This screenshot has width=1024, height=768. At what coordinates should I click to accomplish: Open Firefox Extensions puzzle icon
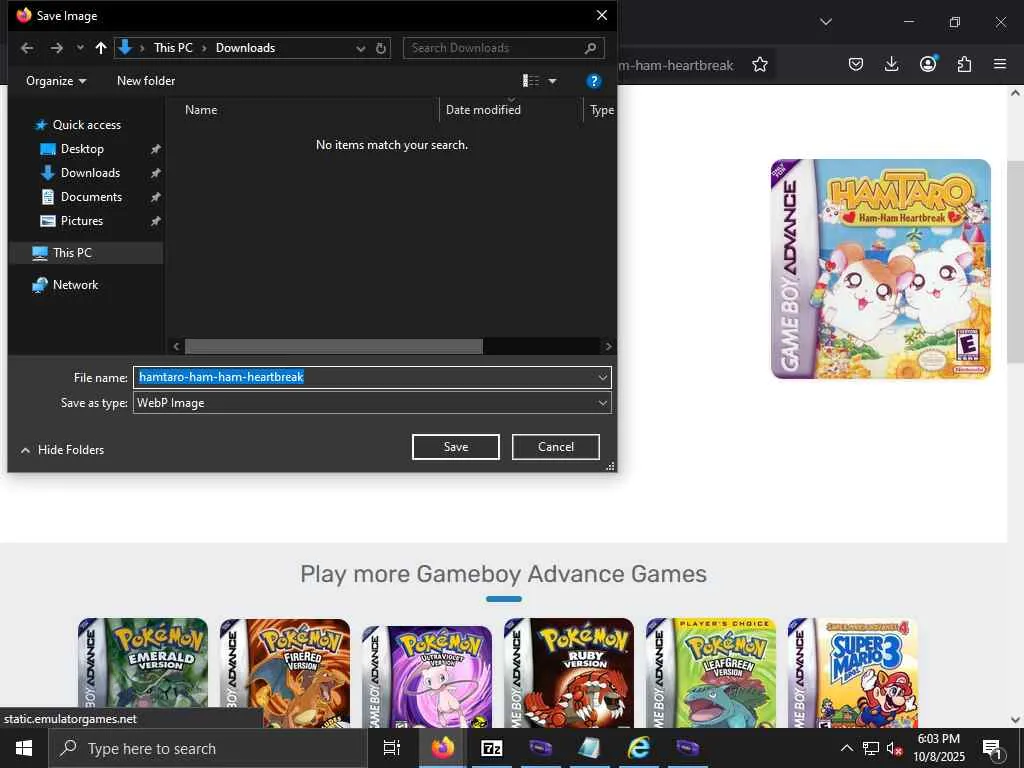pyautogui.click(x=964, y=64)
